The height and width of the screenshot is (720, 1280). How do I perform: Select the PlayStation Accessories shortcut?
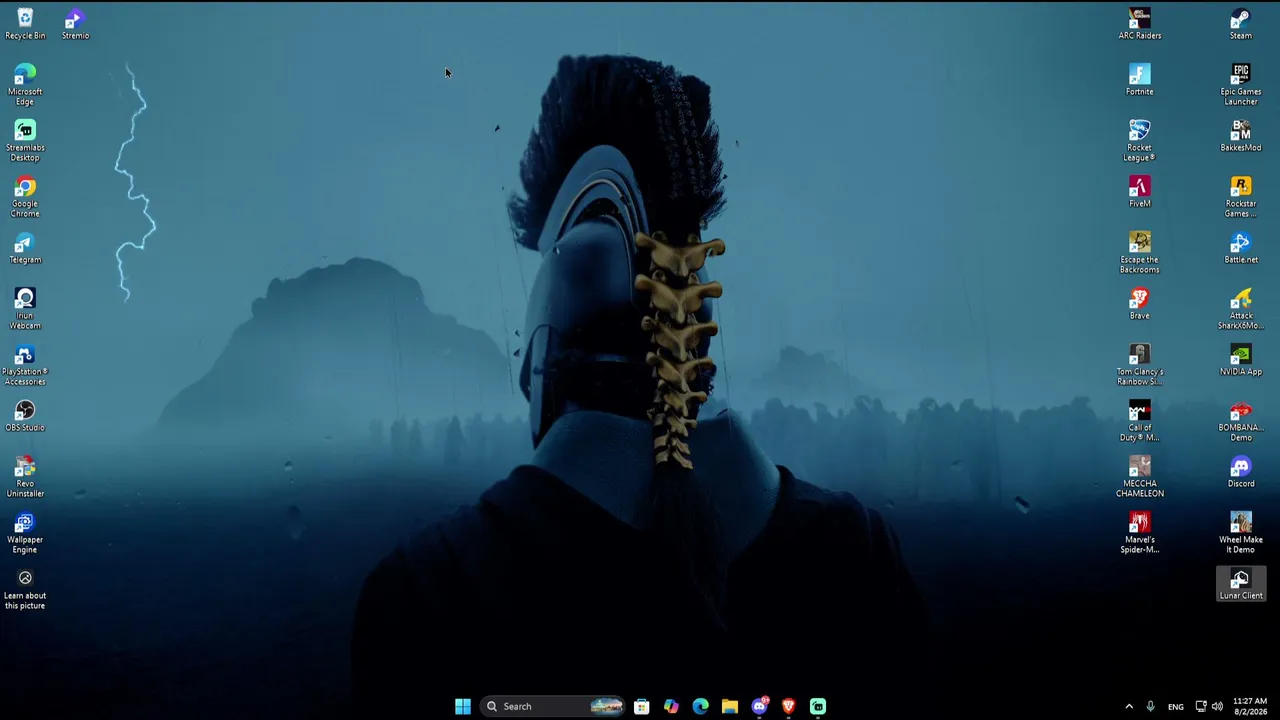coord(25,365)
